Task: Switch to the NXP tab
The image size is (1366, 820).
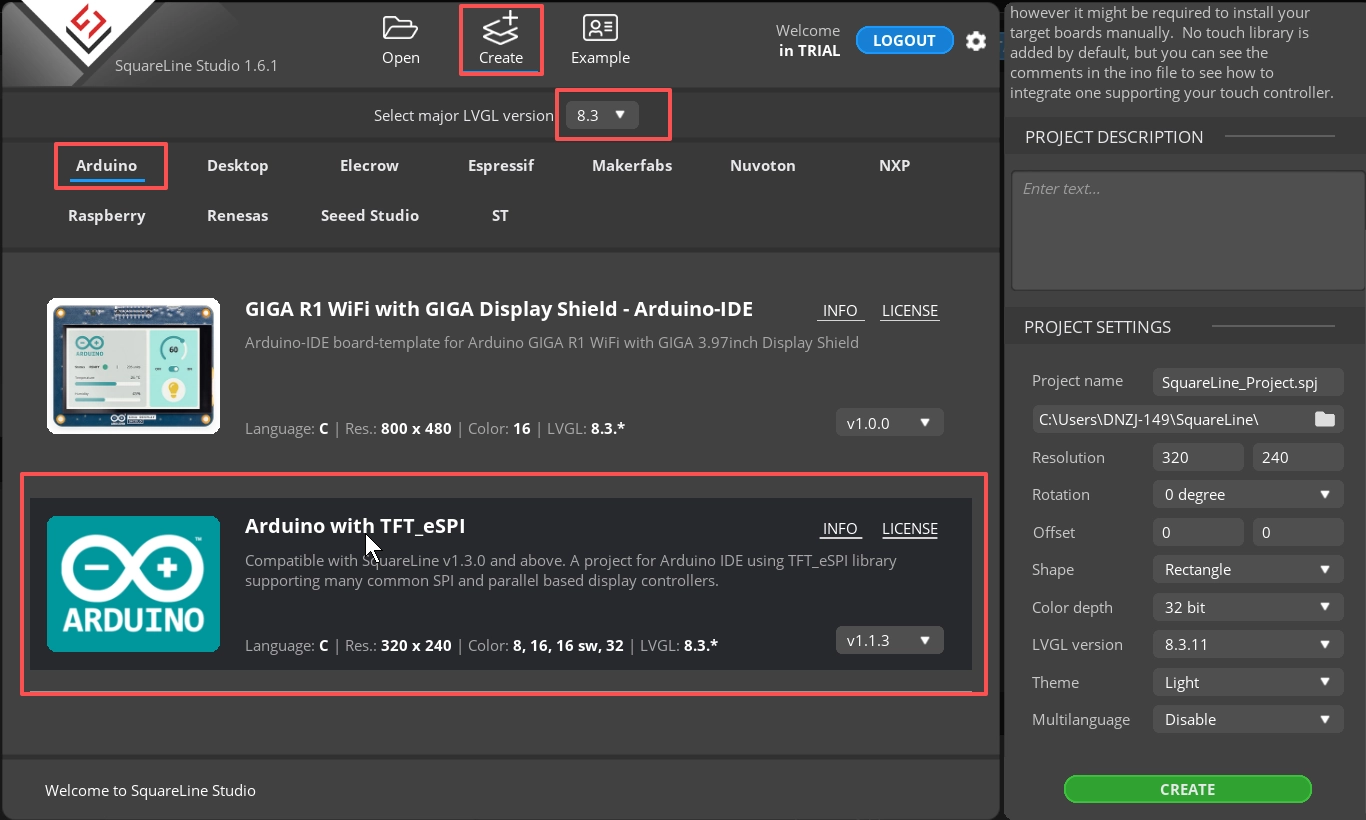Action: coord(894,165)
